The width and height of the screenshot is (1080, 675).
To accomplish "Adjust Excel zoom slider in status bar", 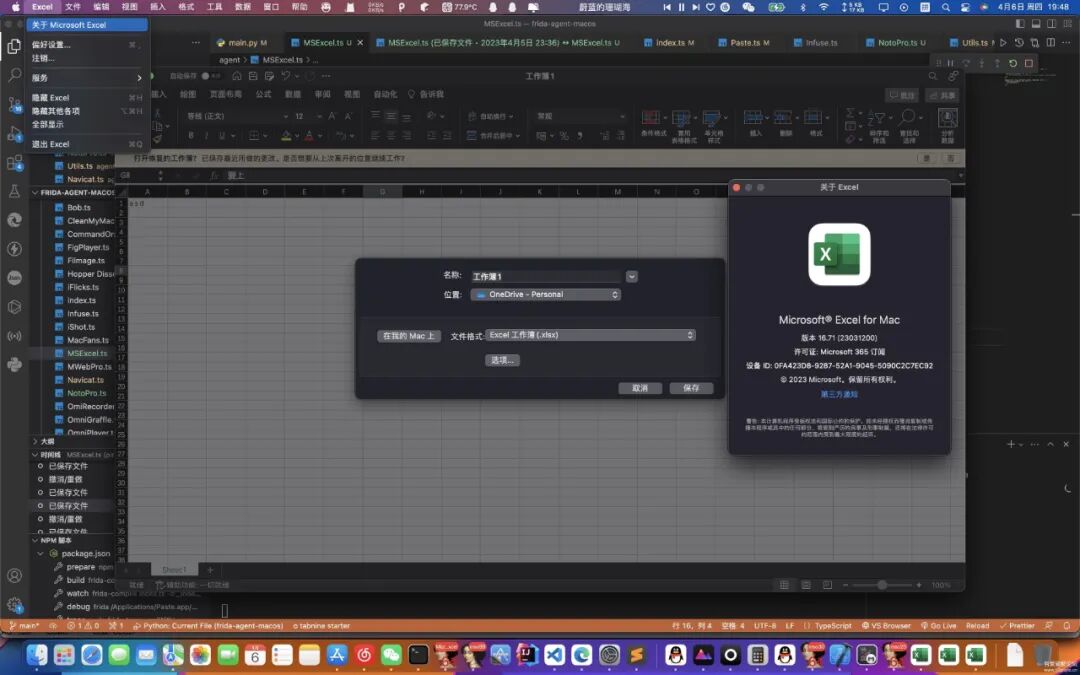I will pos(882,585).
